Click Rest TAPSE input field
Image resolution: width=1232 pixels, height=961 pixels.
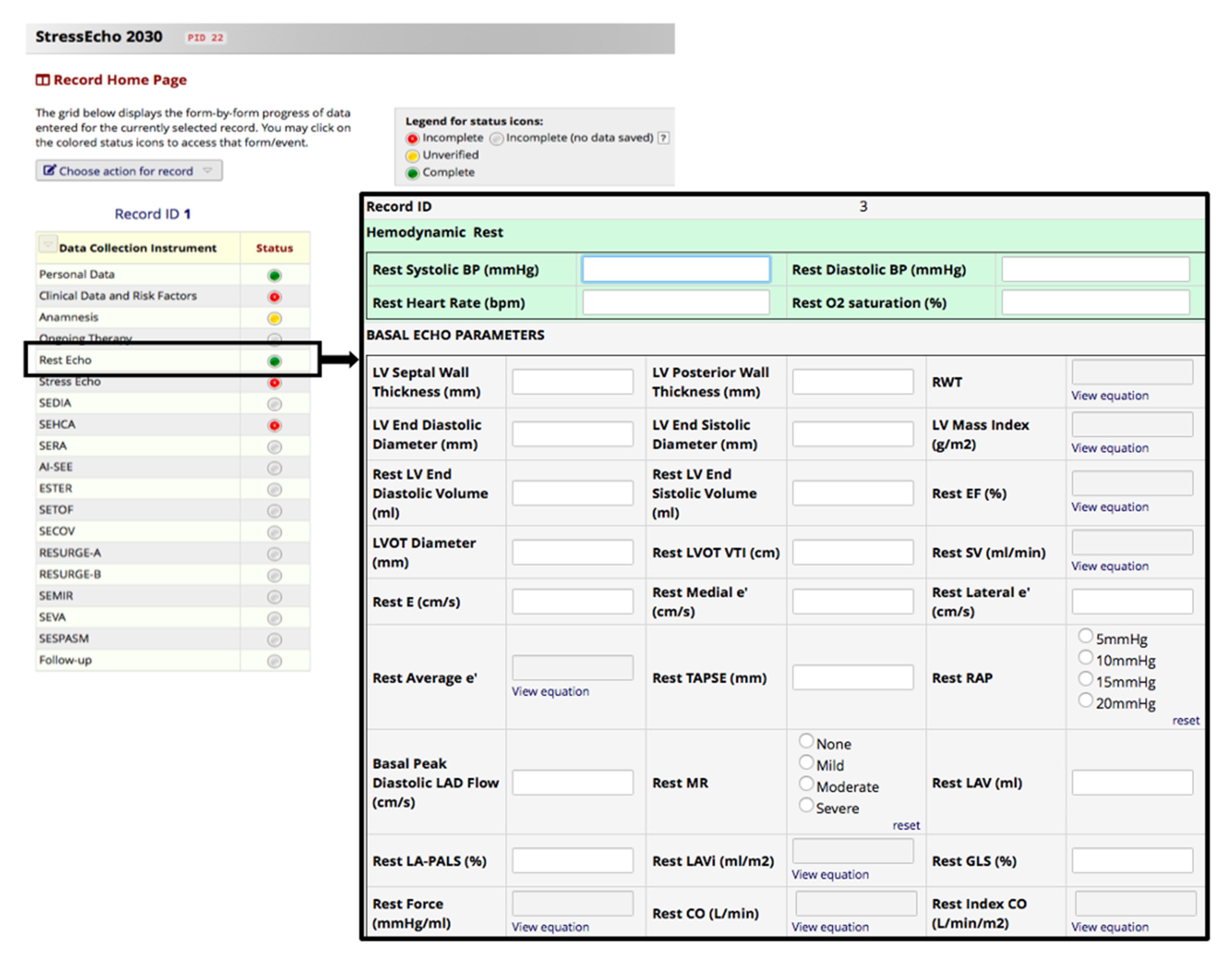point(852,678)
